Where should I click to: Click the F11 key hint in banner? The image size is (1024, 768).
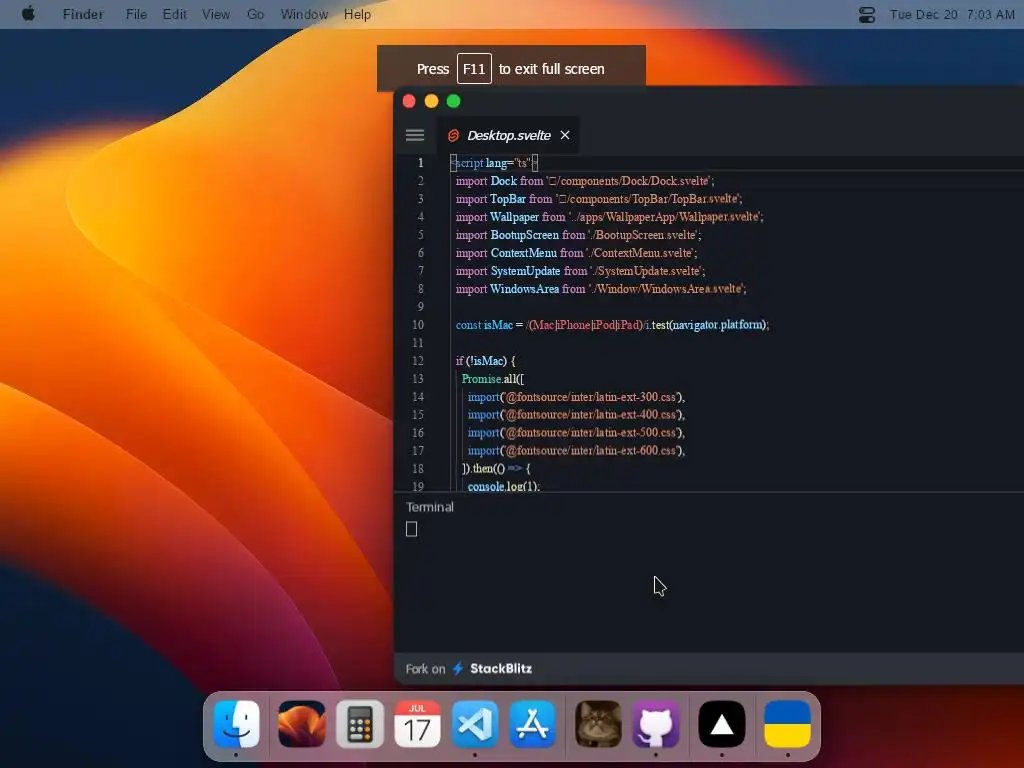[474, 69]
